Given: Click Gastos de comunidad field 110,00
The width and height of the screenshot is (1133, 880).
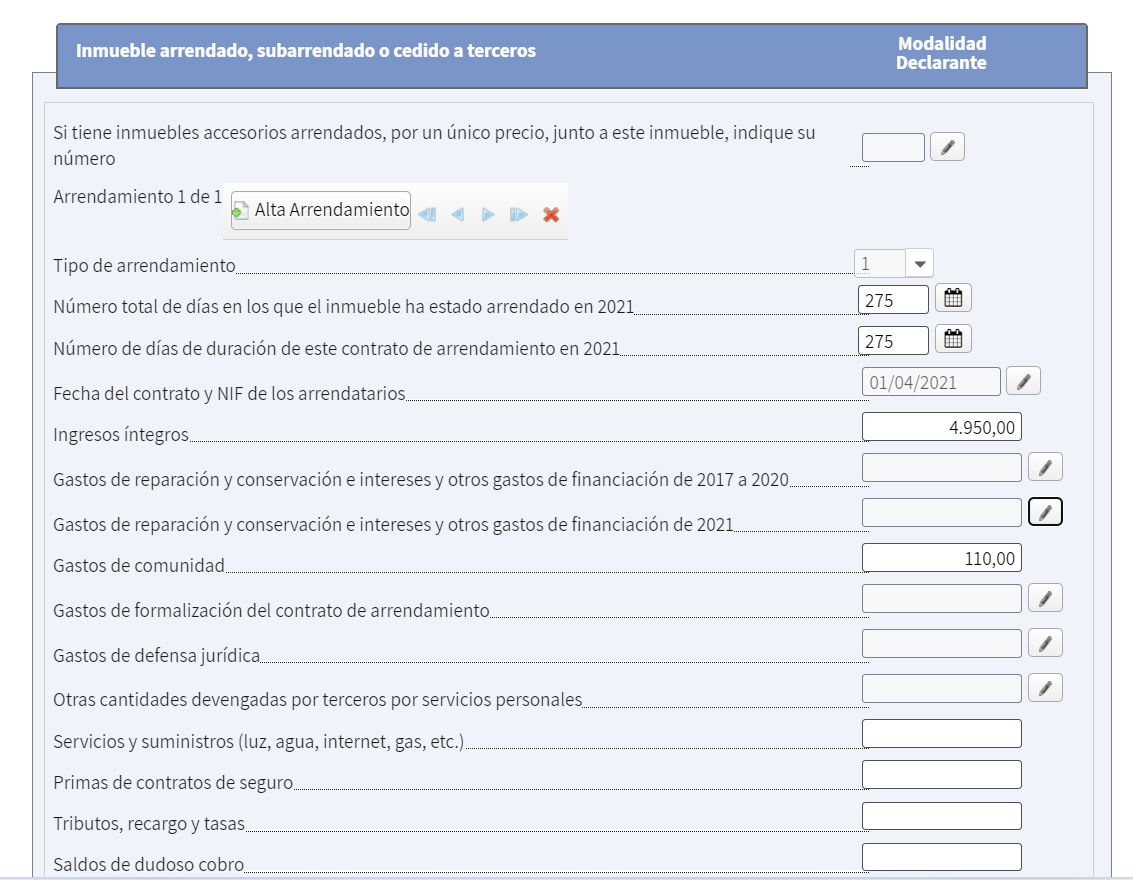Looking at the screenshot, I should 942,558.
